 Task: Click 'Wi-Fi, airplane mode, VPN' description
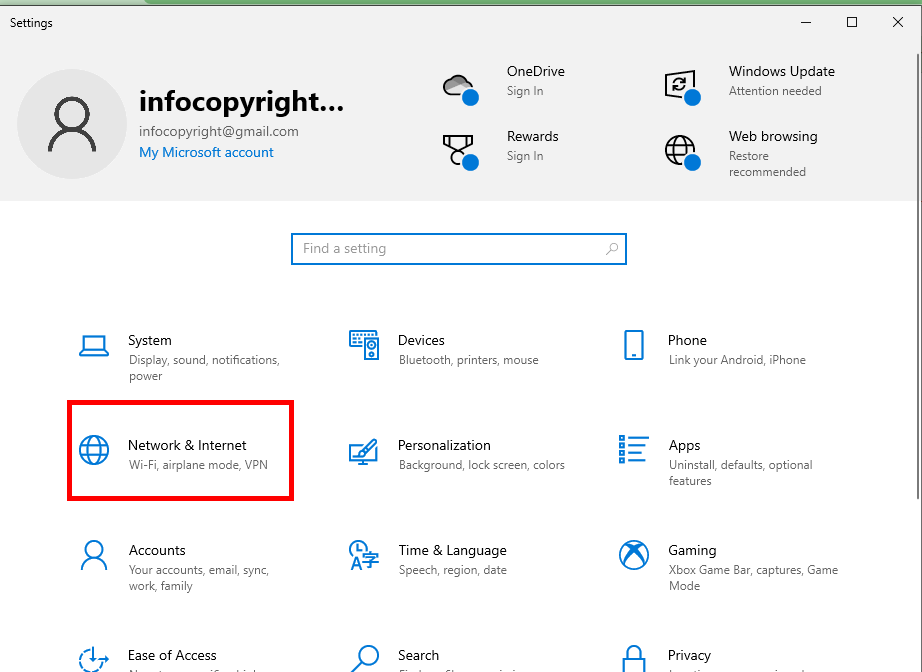point(198,464)
